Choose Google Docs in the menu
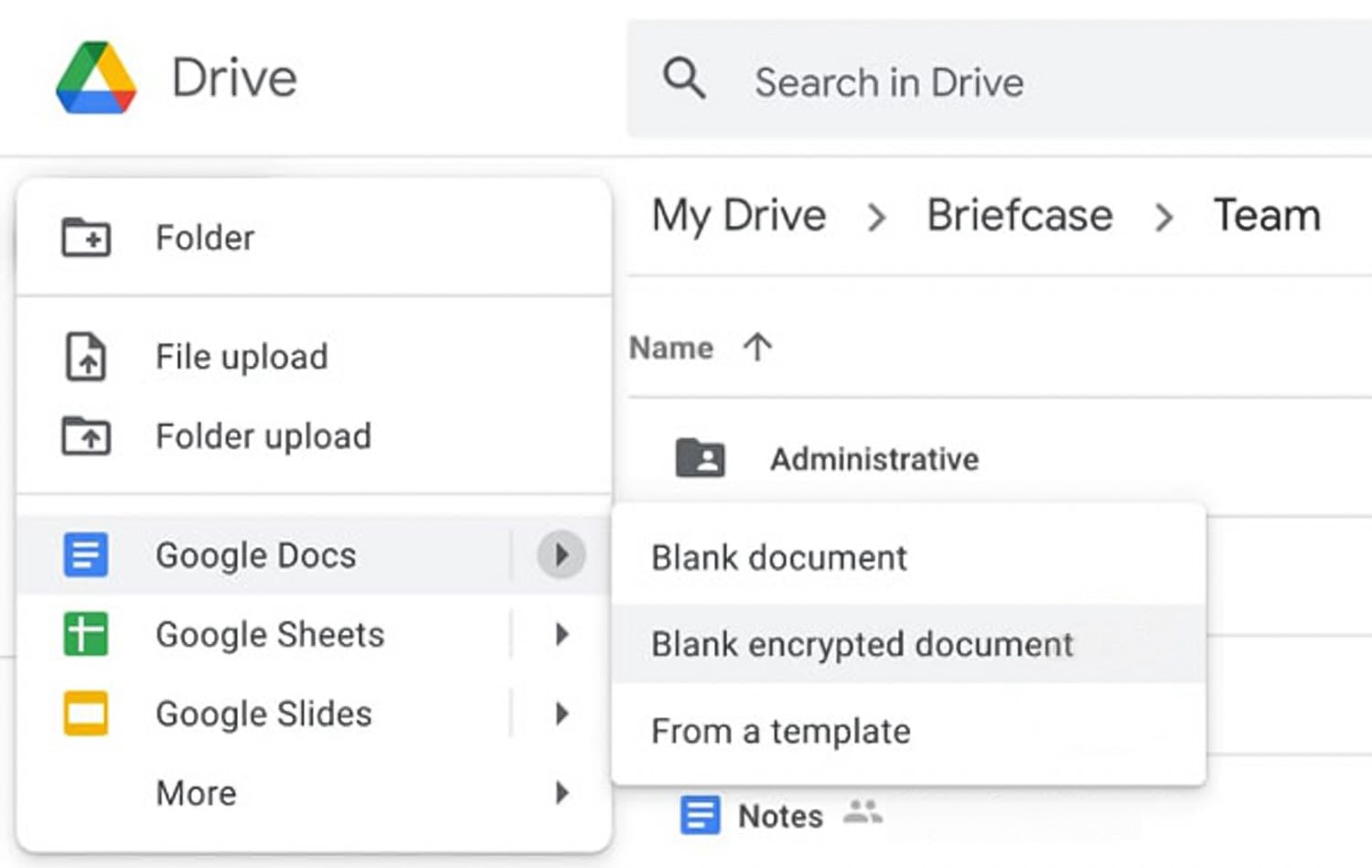This screenshot has width=1372, height=868. coord(314,555)
